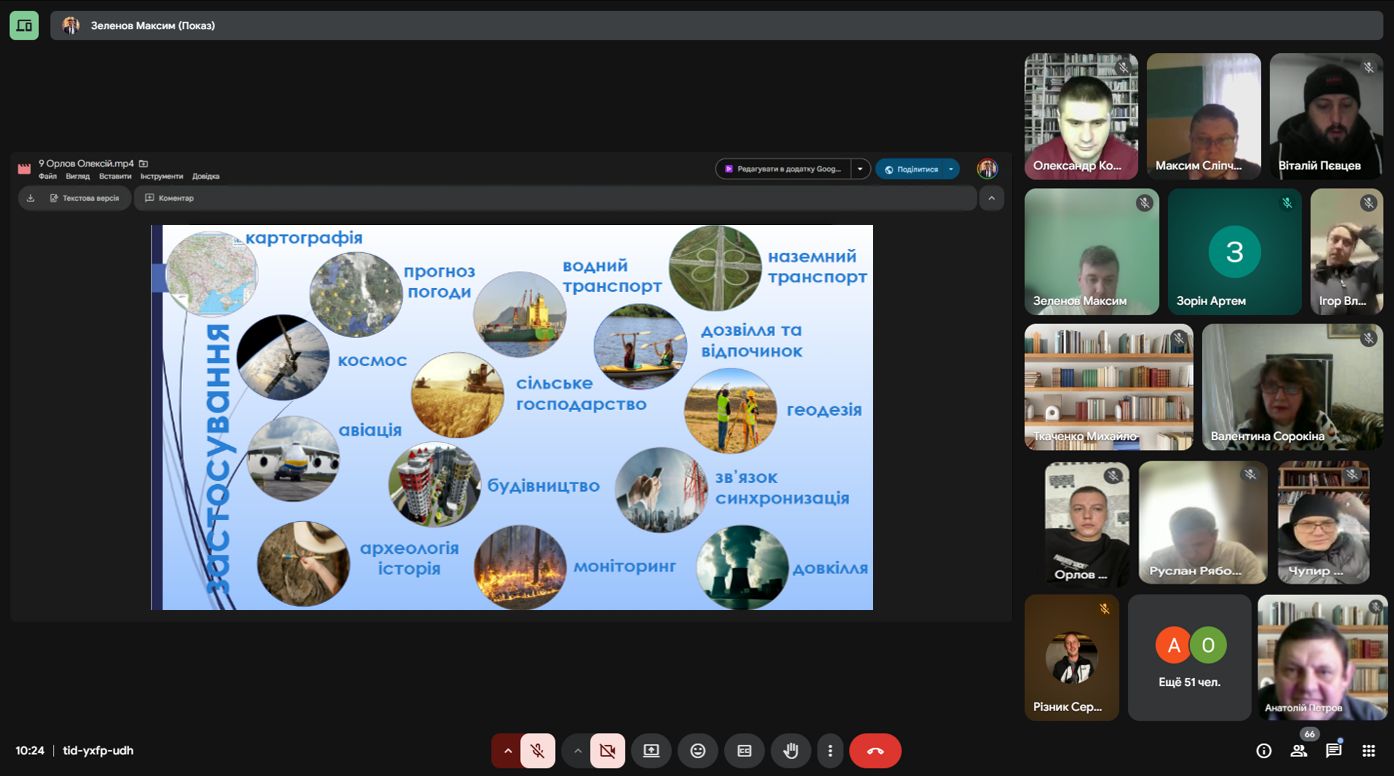Viewport: 1394px width, 776px height.
Task: Unmute the microphone in the call bar
Action: [537, 751]
